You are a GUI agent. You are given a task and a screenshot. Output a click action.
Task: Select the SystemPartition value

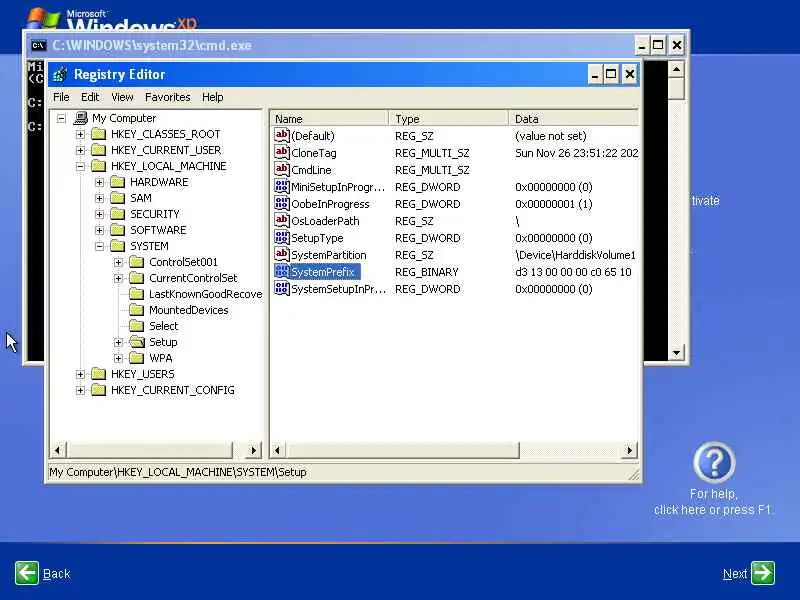coord(329,255)
